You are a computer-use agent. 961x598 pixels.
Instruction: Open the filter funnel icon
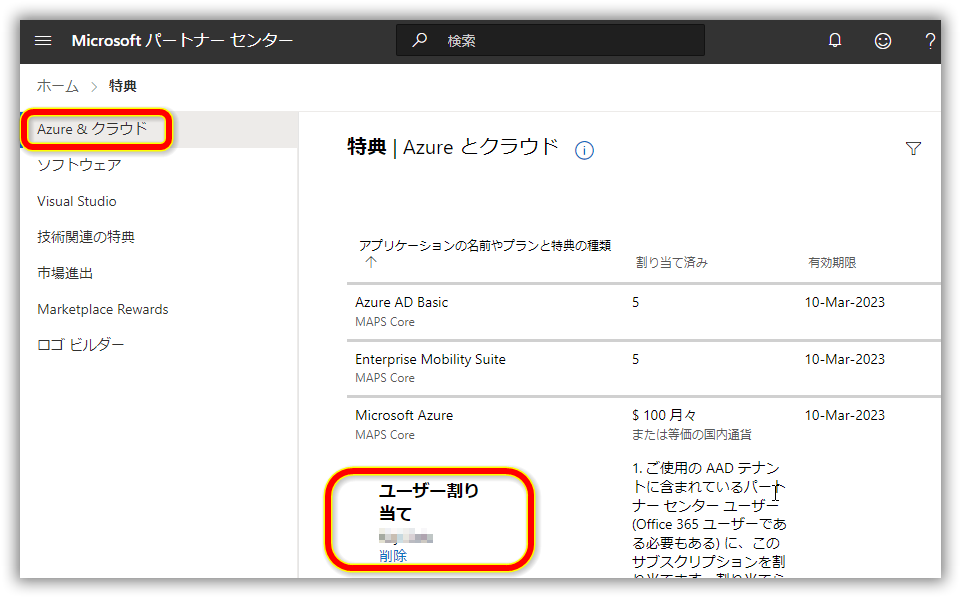tap(913, 148)
